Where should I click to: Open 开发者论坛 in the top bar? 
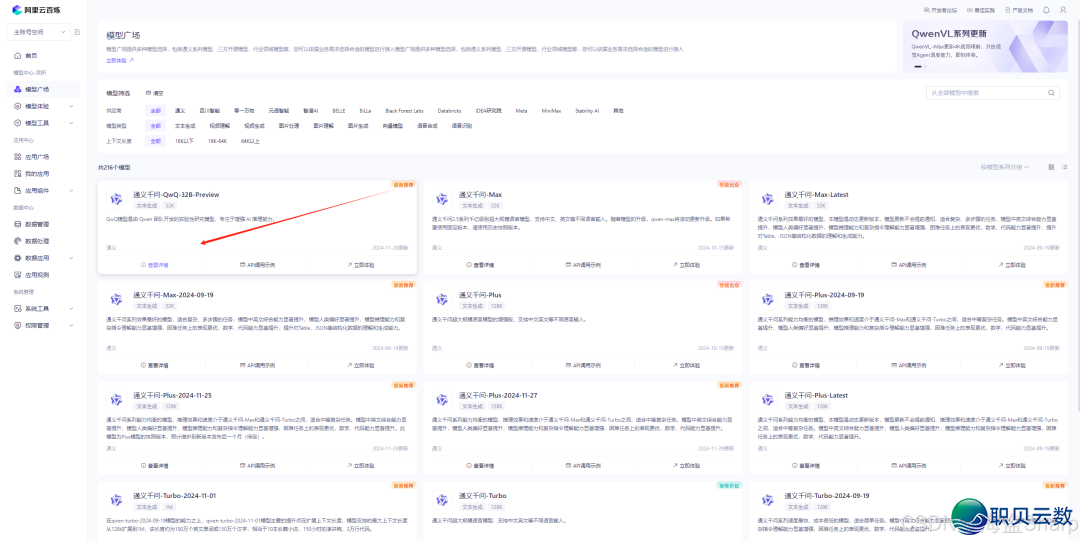click(942, 10)
